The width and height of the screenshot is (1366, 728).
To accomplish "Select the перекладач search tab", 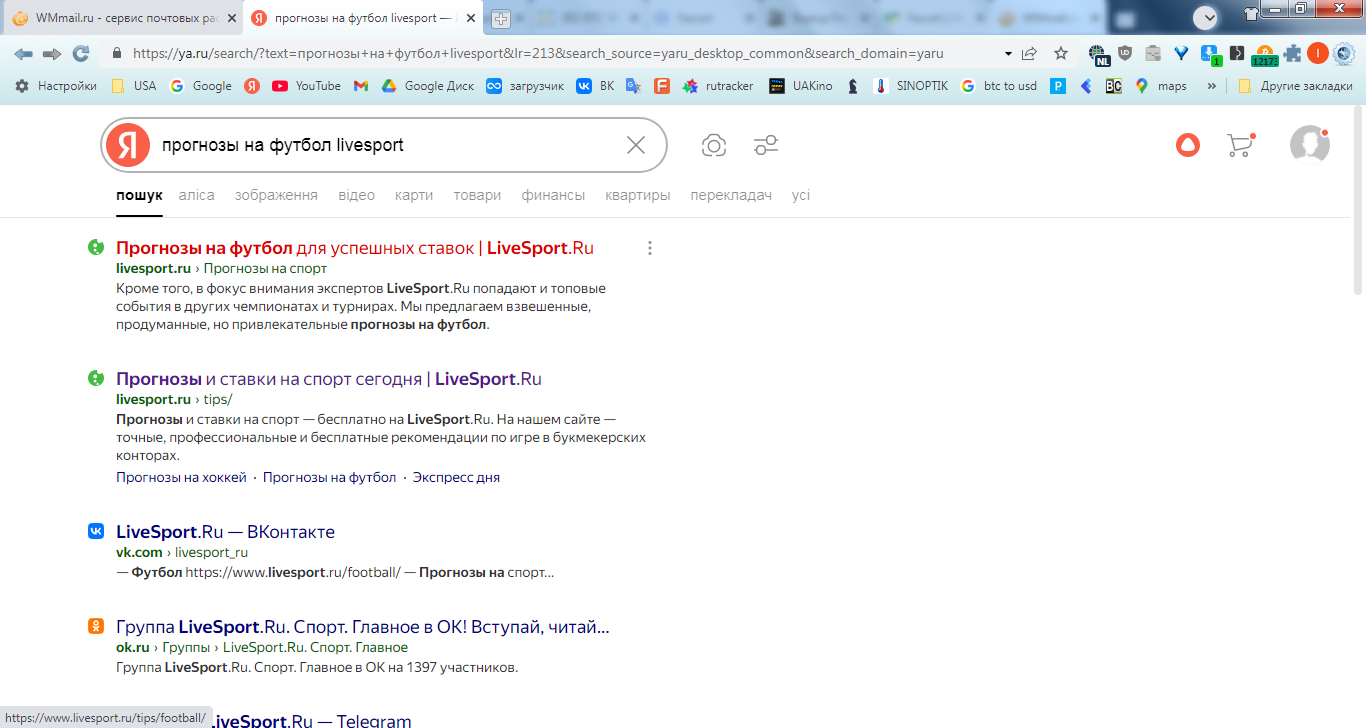I will coord(731,195).
